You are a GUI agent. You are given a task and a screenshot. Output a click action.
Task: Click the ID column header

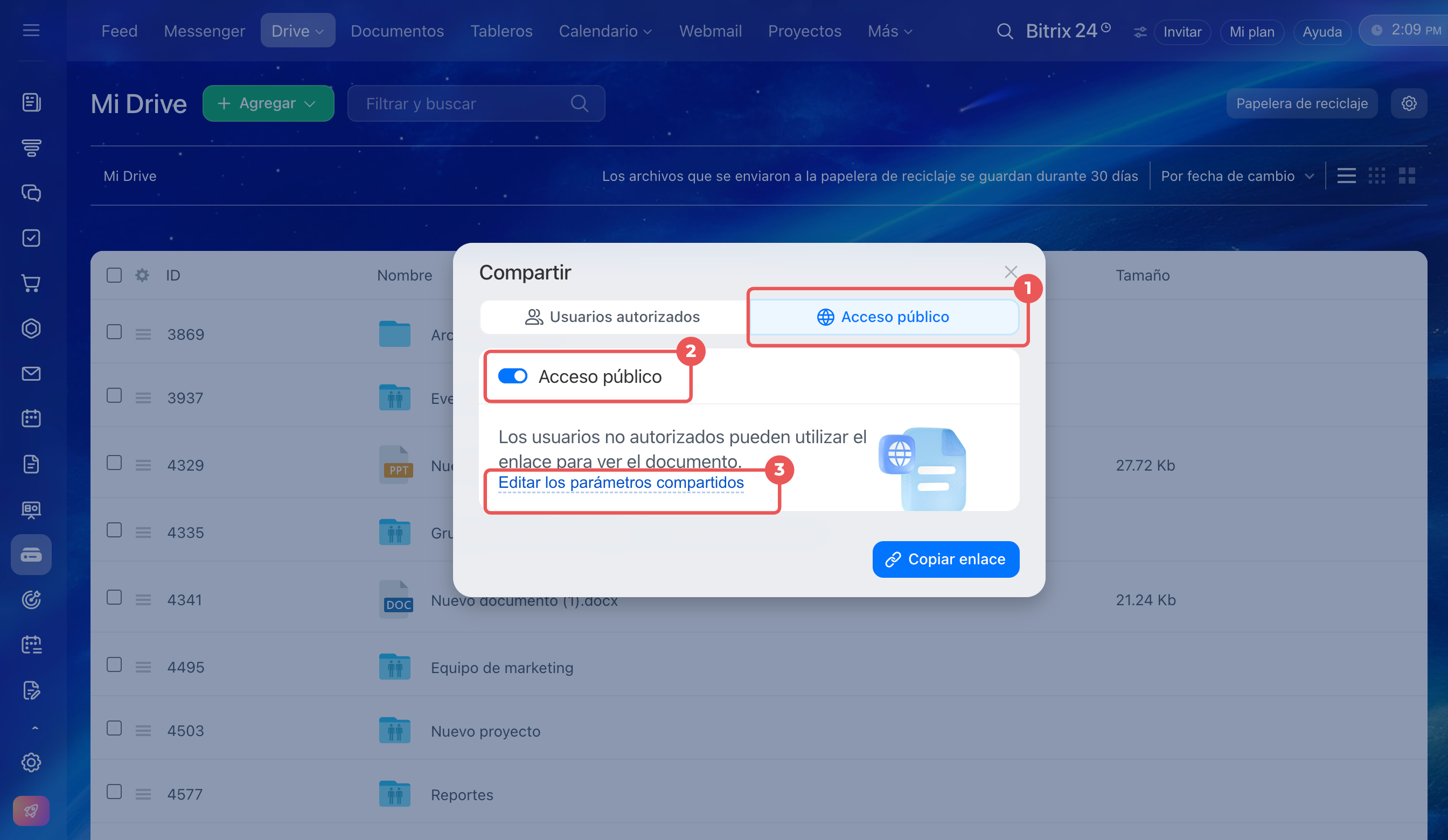tap(173, 275)
